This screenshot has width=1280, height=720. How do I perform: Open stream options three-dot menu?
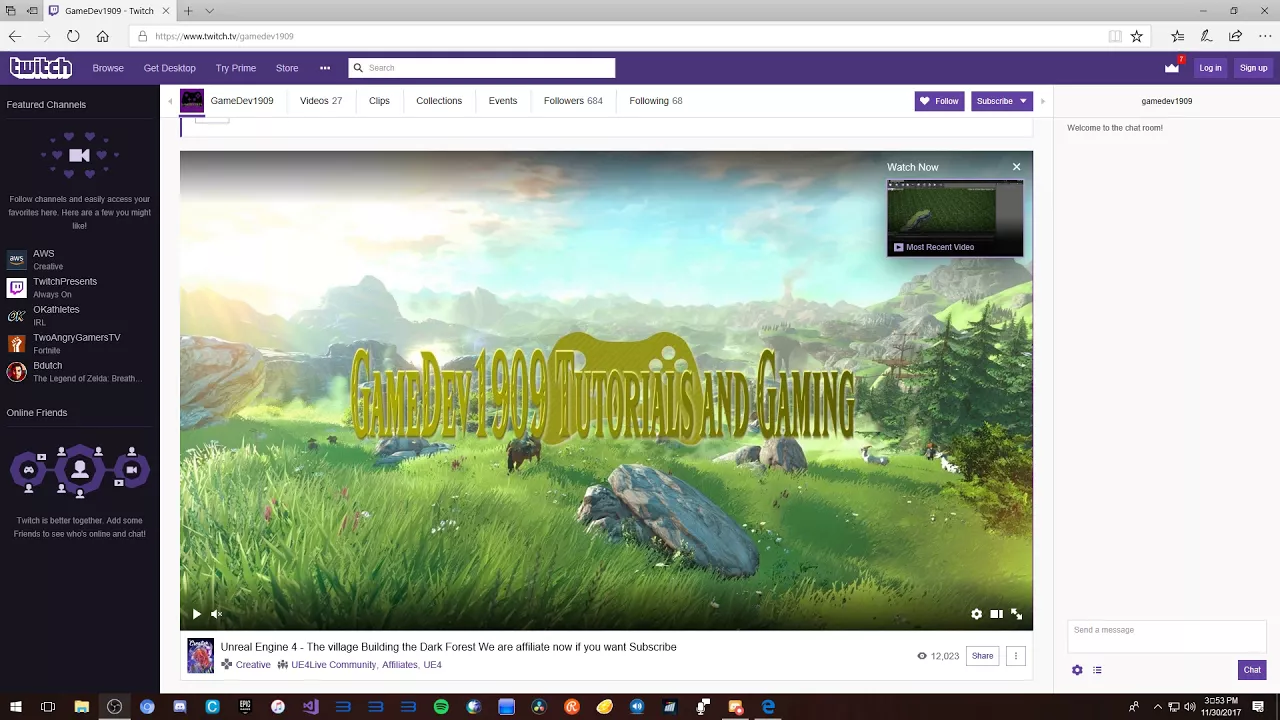click(x=1016, y=656)
